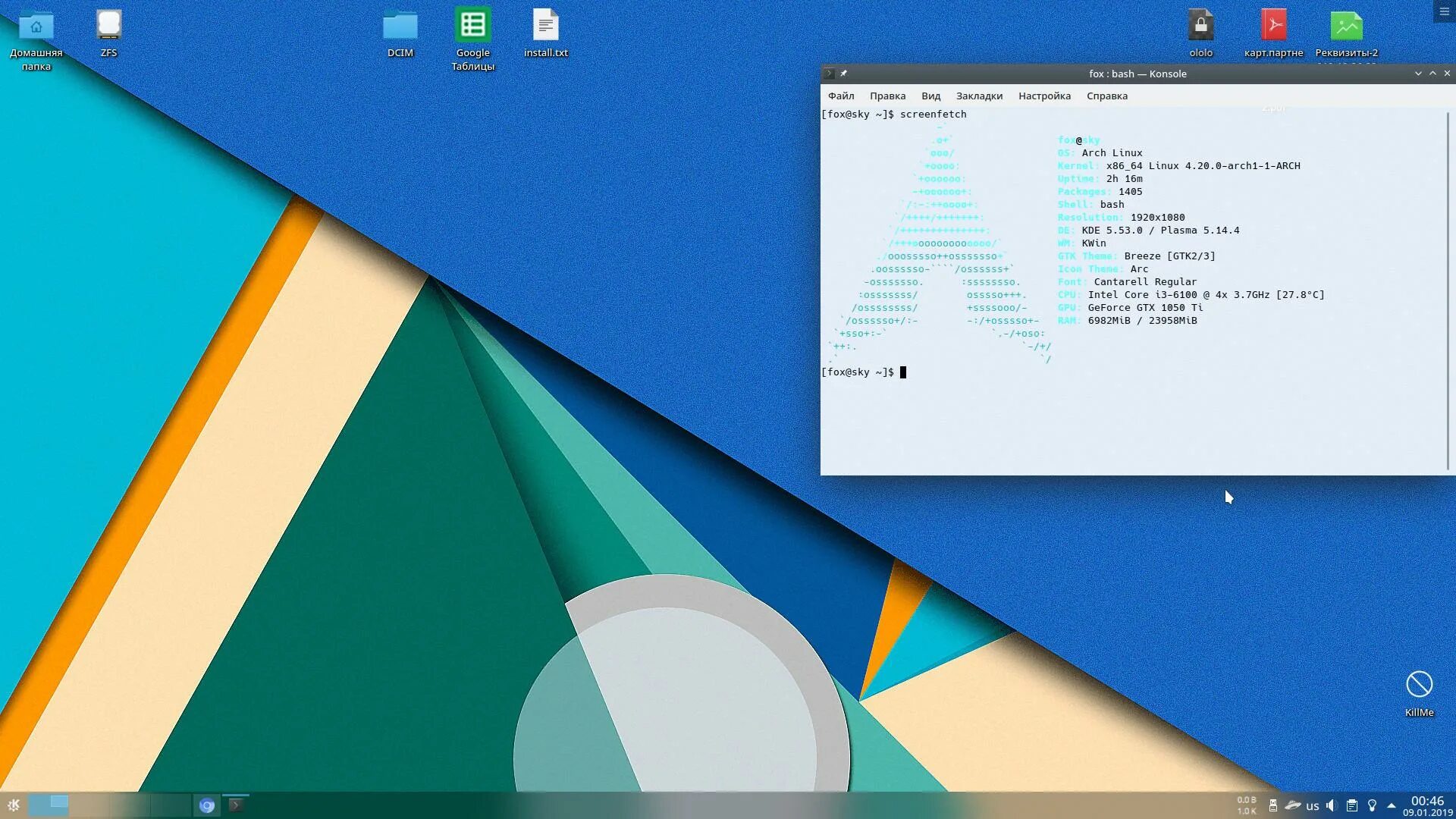Click the network speed monitor widget
This screenshot has width=1456, height=819.
click(1246, 805)
